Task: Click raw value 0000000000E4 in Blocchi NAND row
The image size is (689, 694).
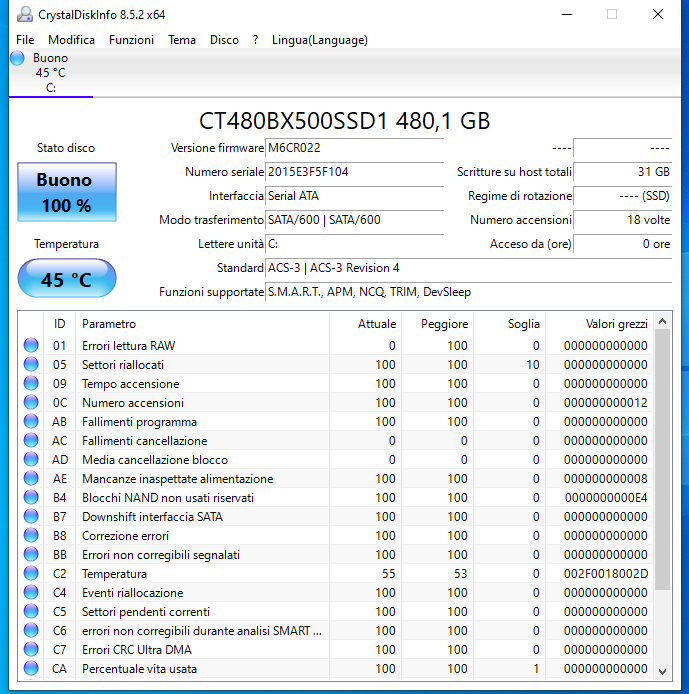Action: [x=606, y=497]
